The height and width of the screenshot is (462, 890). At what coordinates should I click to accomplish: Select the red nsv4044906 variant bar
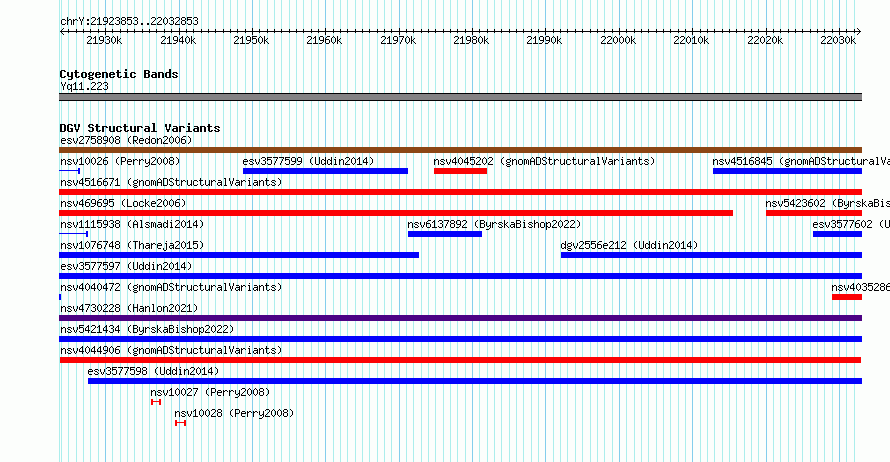coord(460,360)
